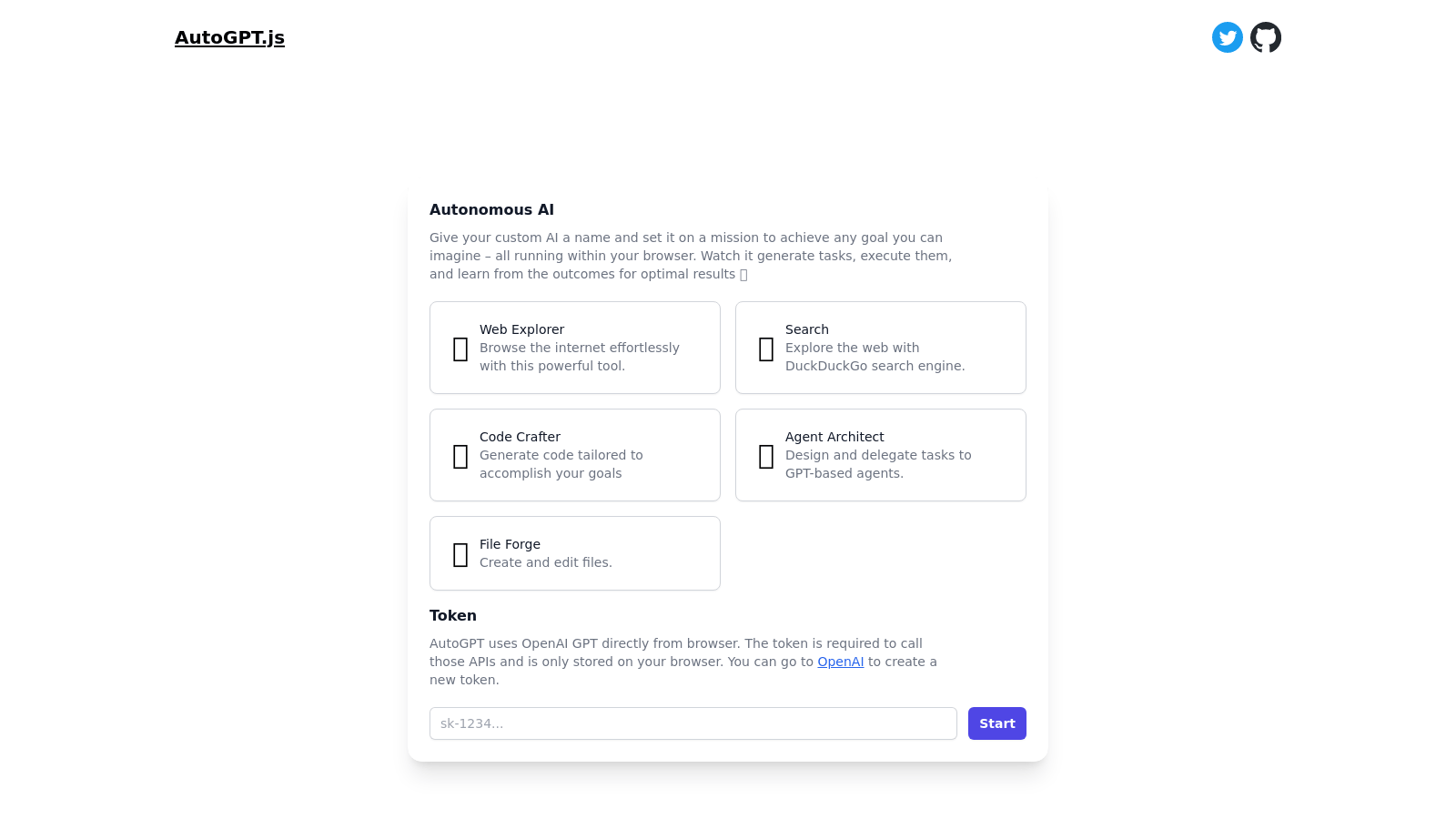Select the File Forge card title
This screenshot has width=1456, height=819.
coord(510,544)
